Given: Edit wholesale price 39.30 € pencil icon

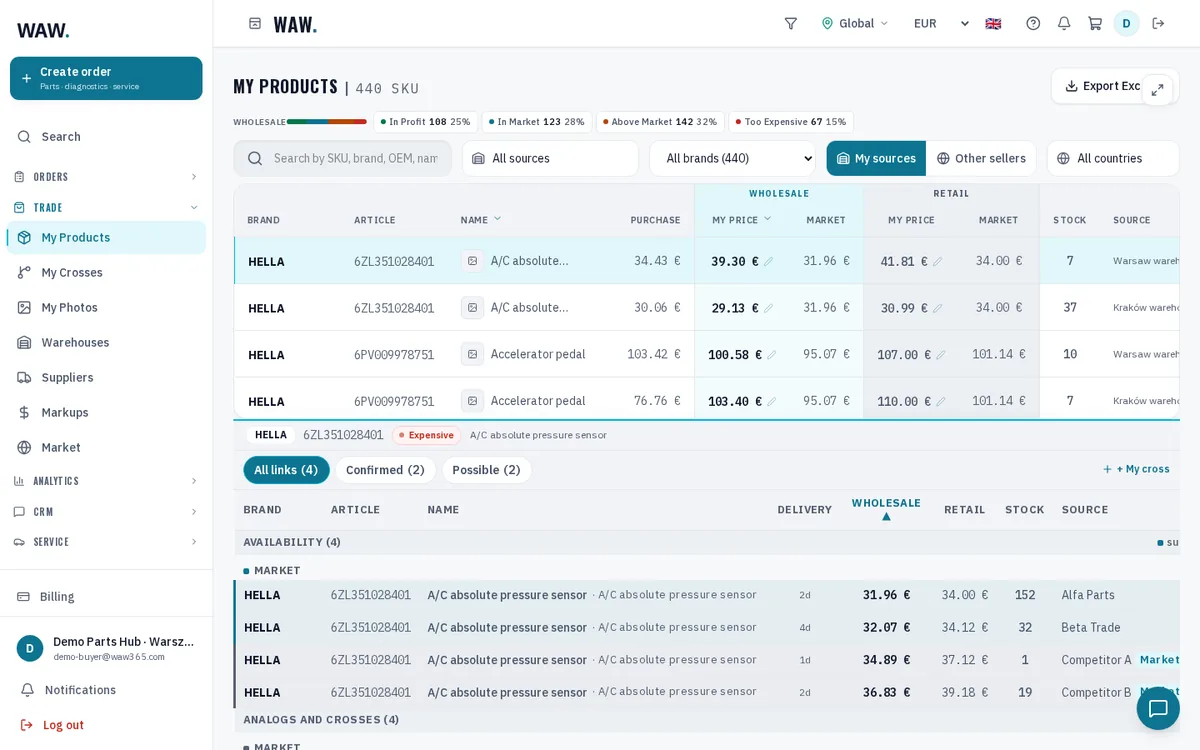Looking at the screenshot, I should tap(768, 262).
